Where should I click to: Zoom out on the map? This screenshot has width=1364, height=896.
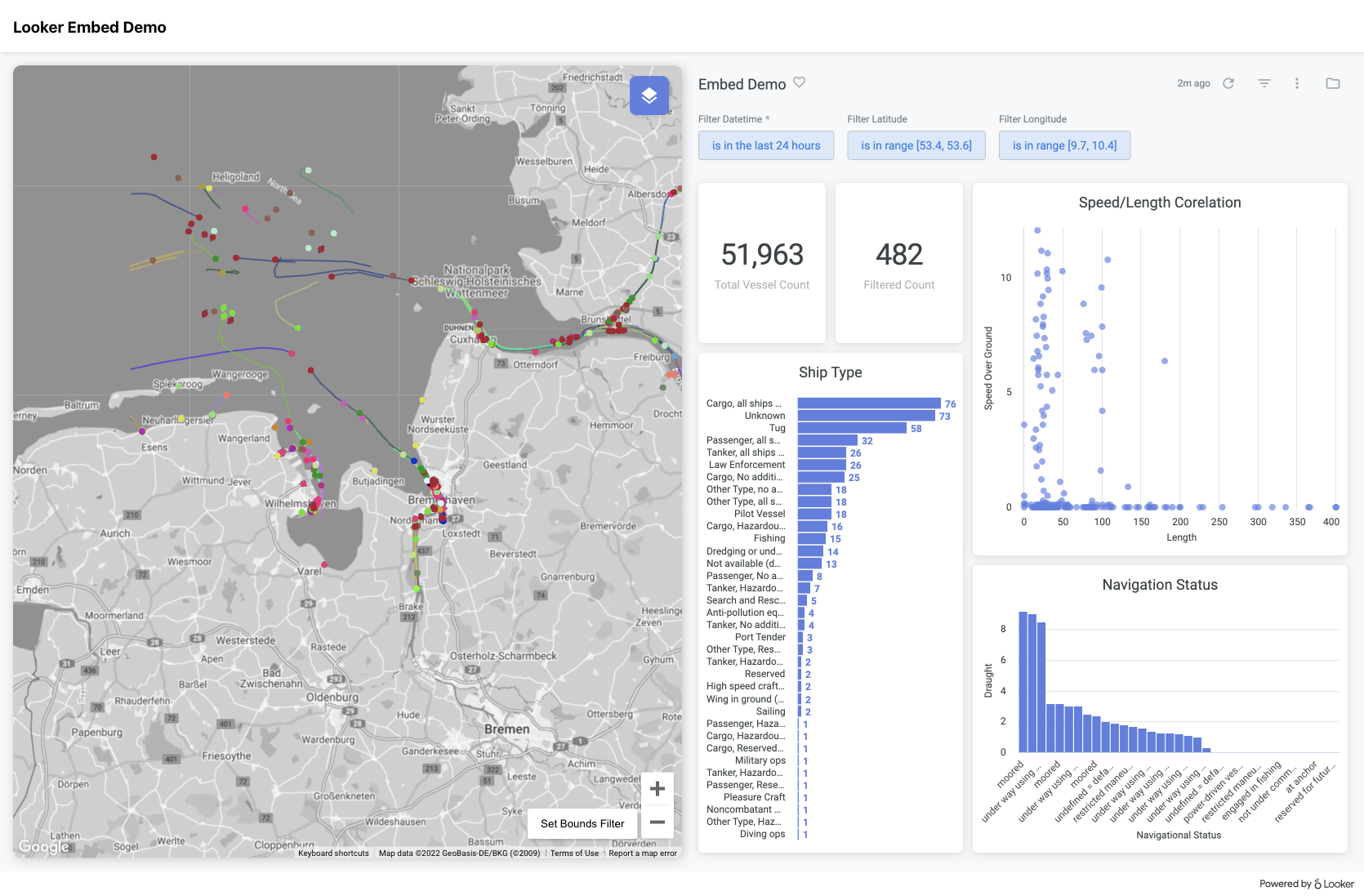point(657,823)
